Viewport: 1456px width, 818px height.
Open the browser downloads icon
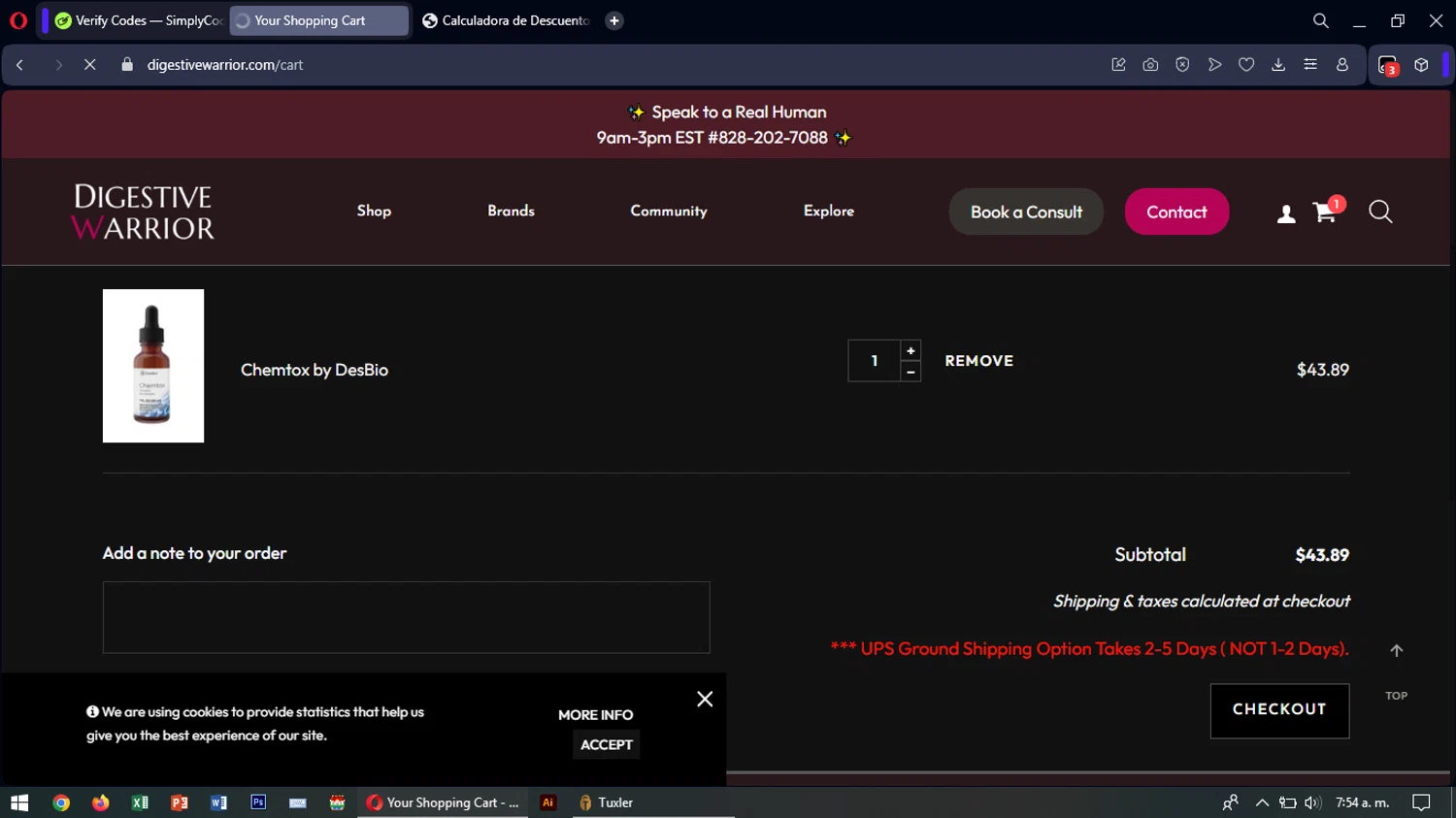pos(1278,65)
